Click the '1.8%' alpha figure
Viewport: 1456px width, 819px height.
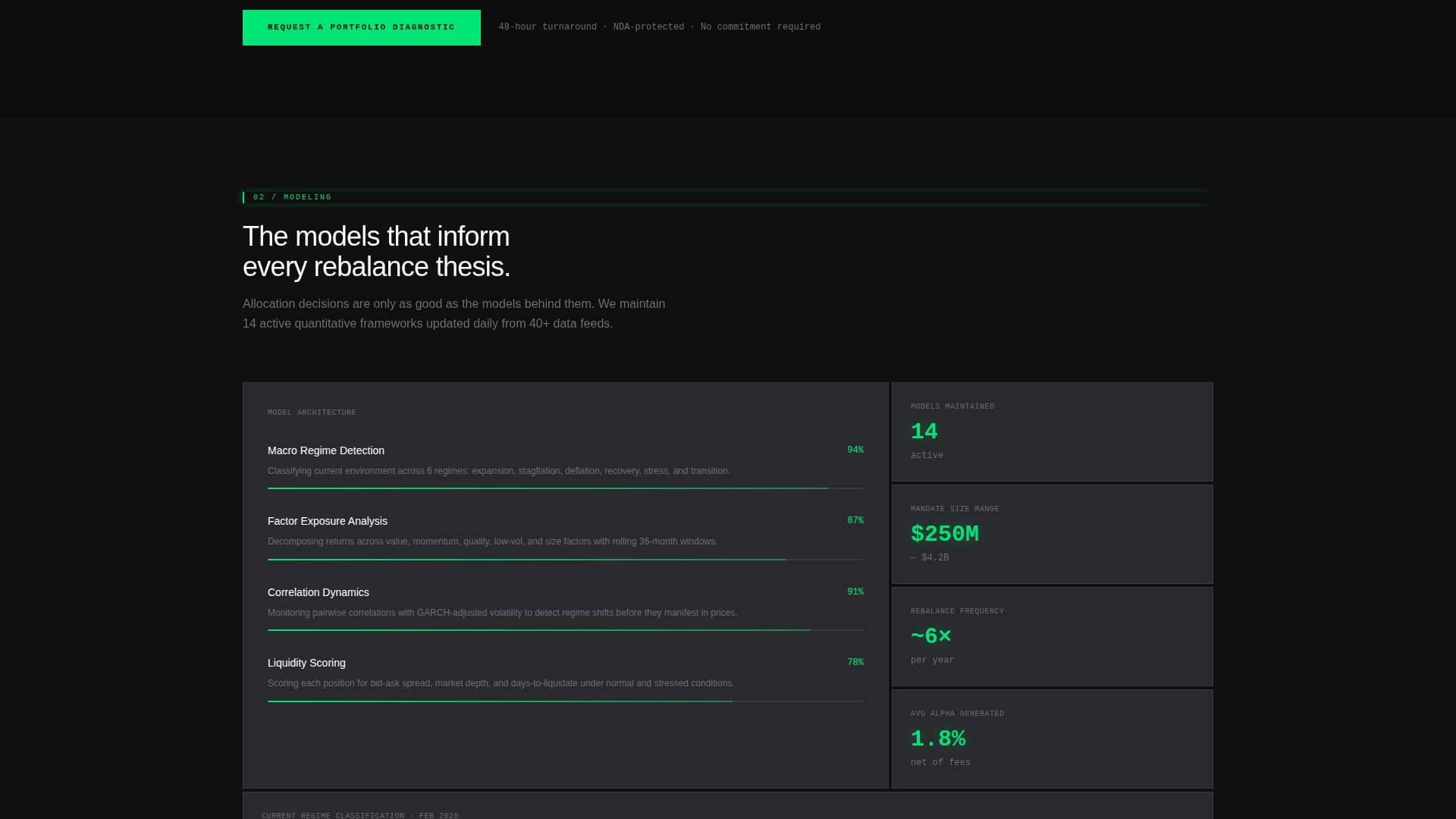click(x=938, y=739)
